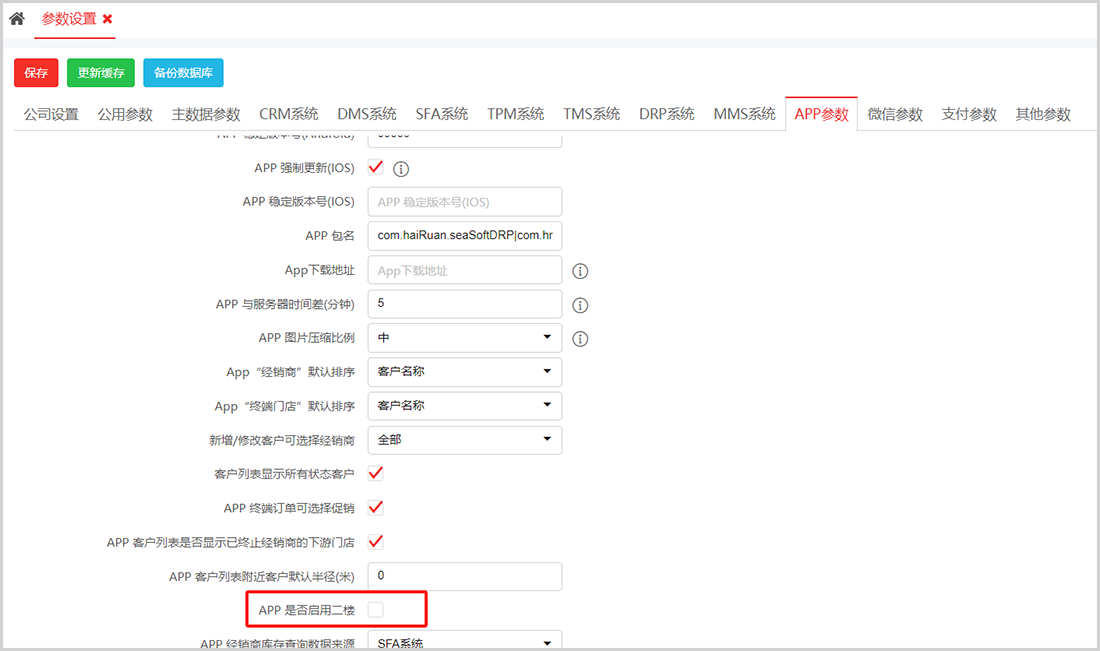This screenshot has height=651, width=1100.
Task: Switch to 微信参数 tab
Action: point(895,114)
